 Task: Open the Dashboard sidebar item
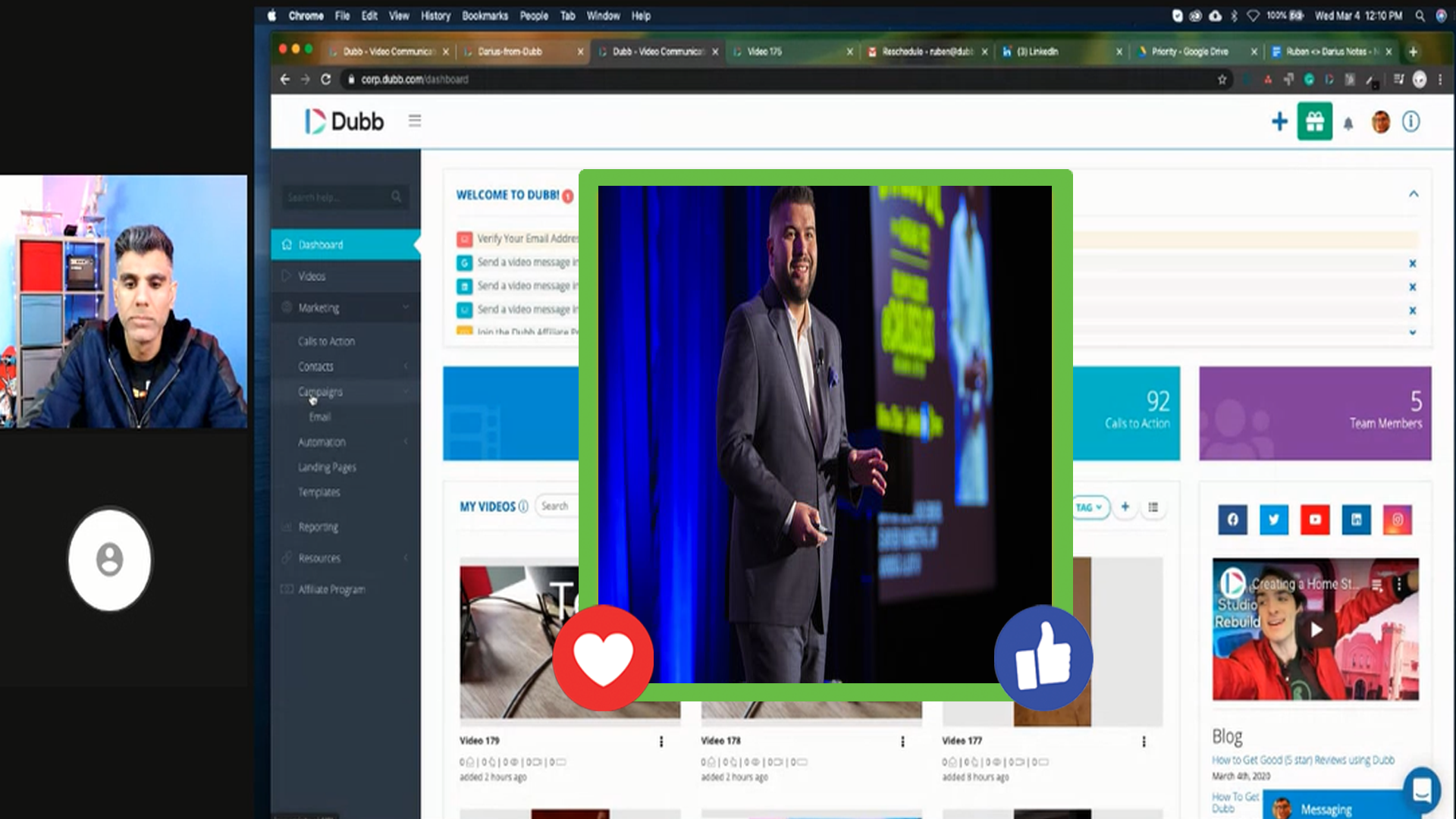pos(346,245)
